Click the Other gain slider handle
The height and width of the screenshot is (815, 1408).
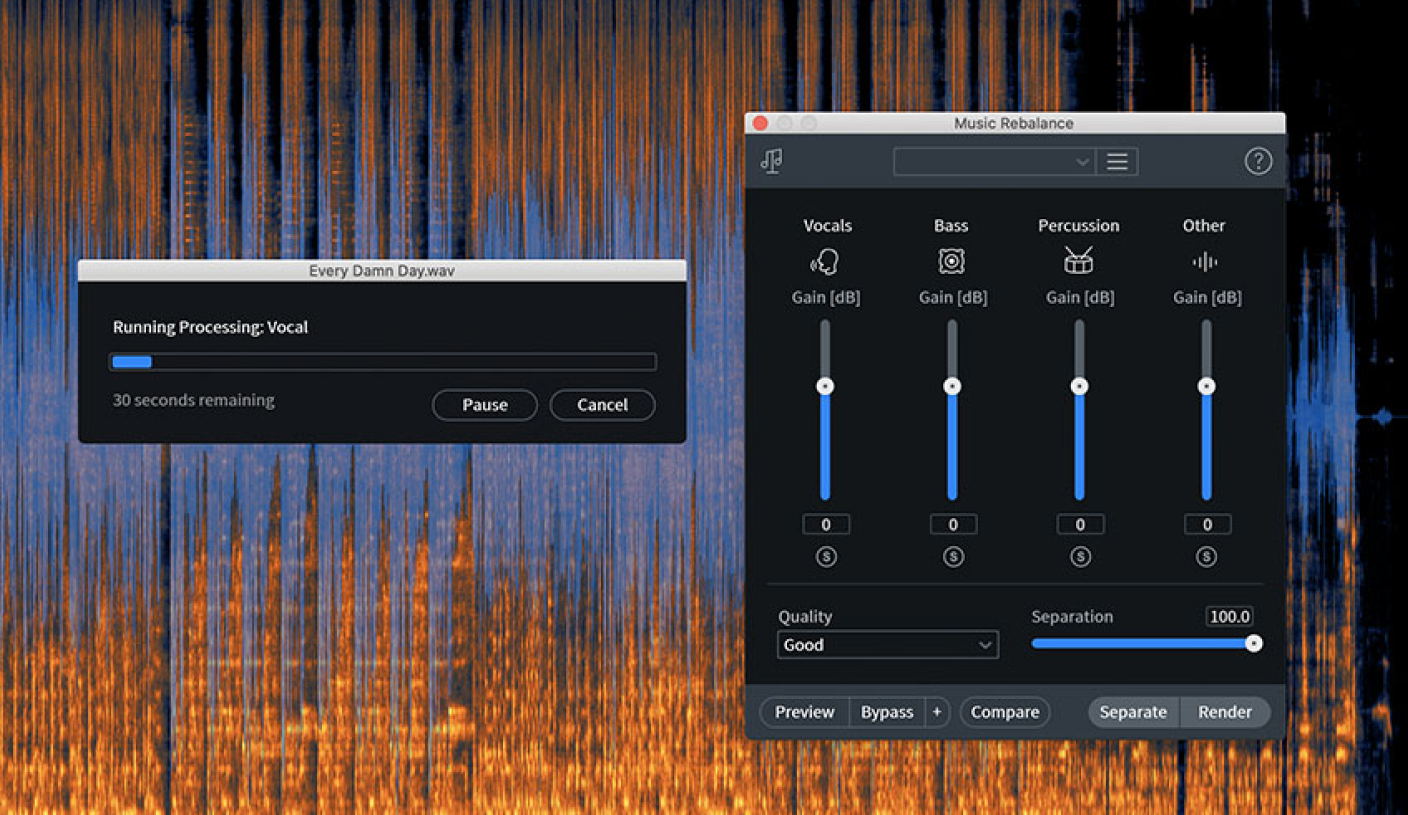[x=1206, y=386]
